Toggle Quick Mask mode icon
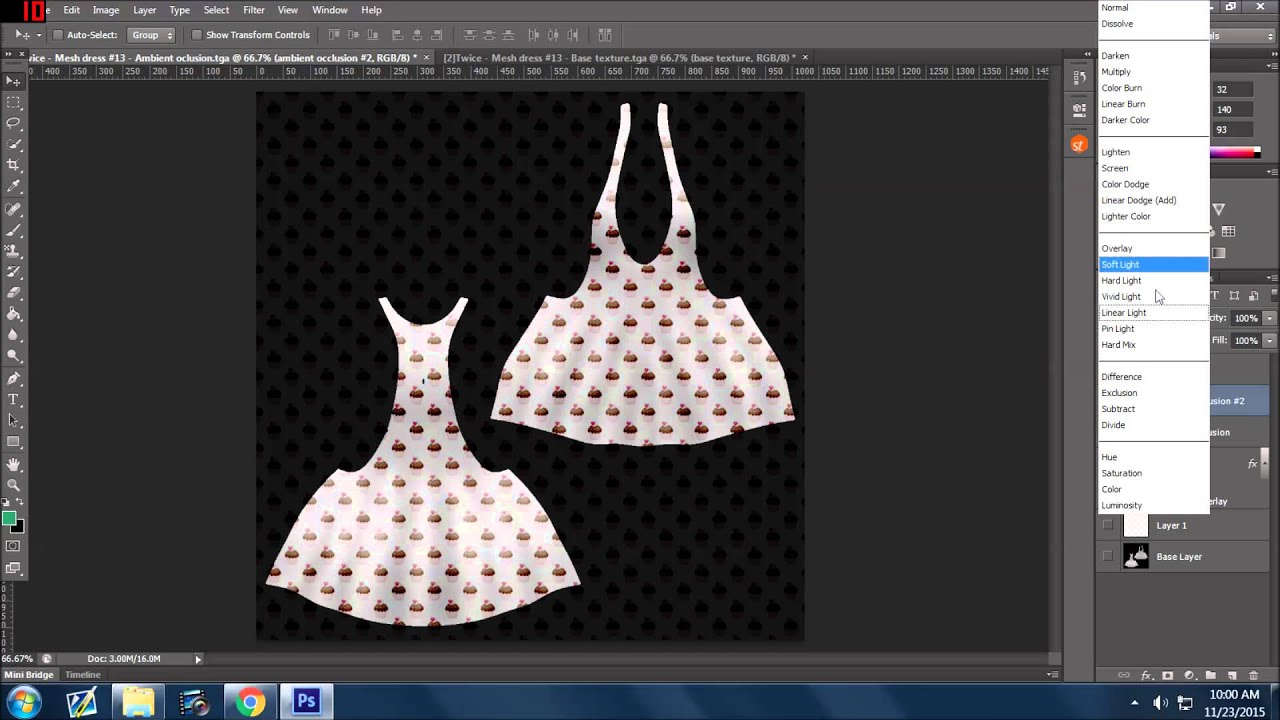 tap(13, 547)
